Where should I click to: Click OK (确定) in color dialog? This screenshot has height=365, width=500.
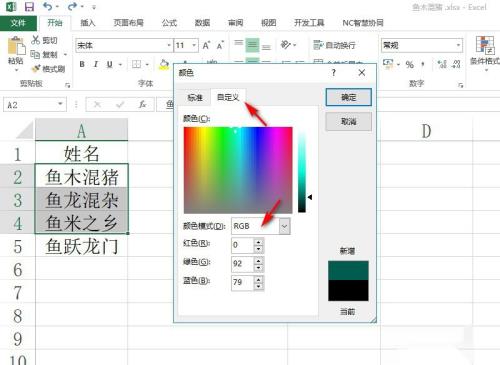tap(349, 97)
